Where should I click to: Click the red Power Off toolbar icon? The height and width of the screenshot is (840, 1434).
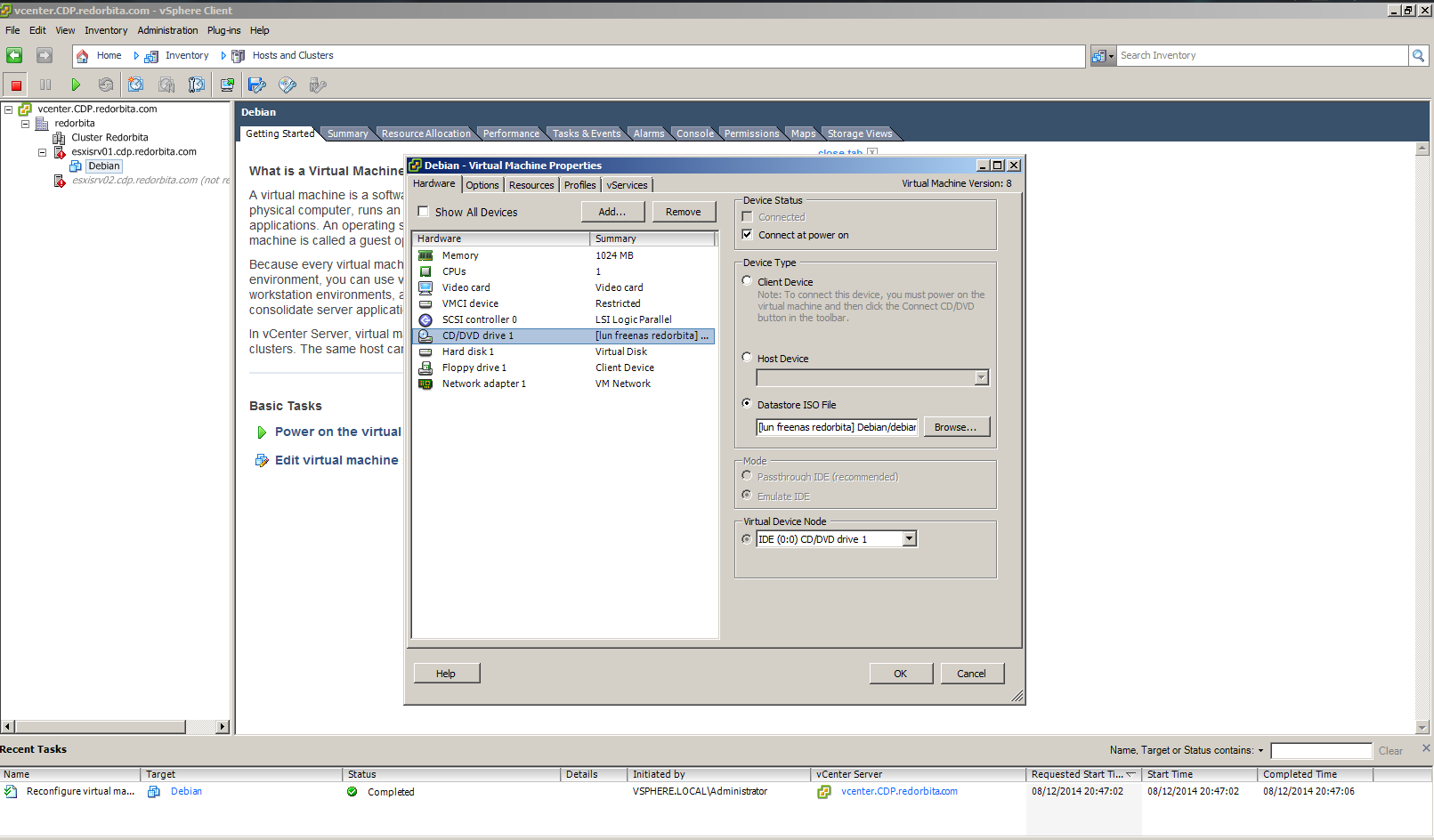coord(16,85)
